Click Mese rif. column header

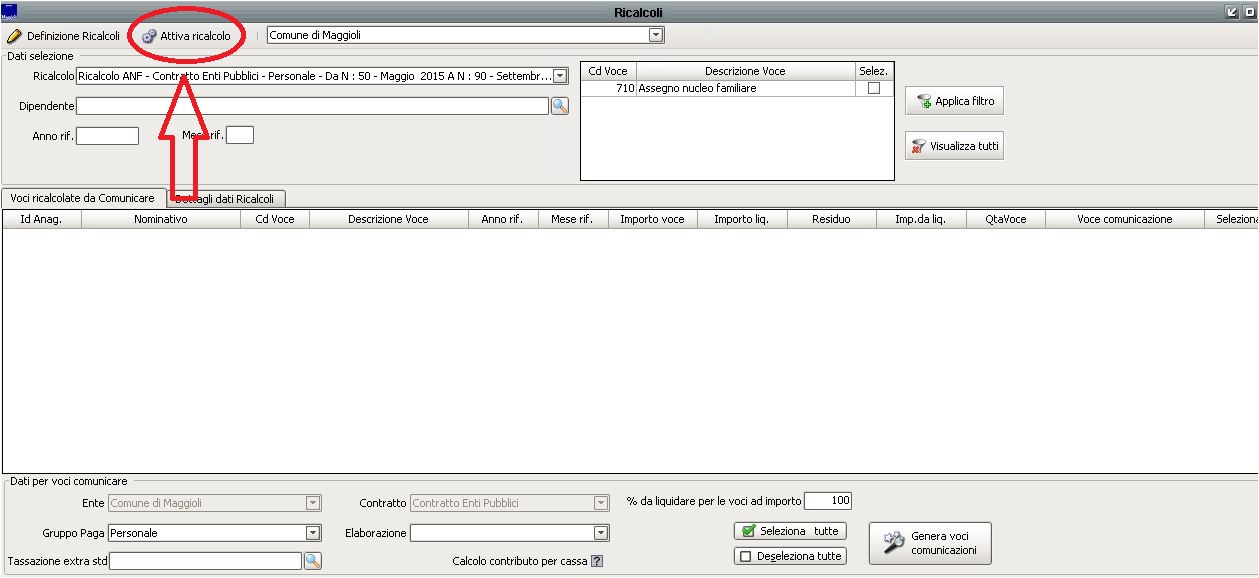pyautogui.click(x=573, y=219)
